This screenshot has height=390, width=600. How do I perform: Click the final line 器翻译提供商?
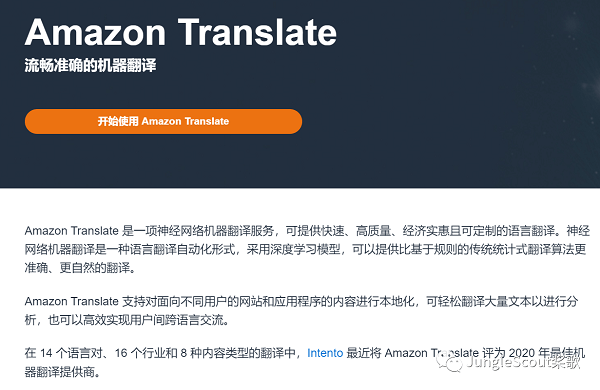(x=60, y=371)
